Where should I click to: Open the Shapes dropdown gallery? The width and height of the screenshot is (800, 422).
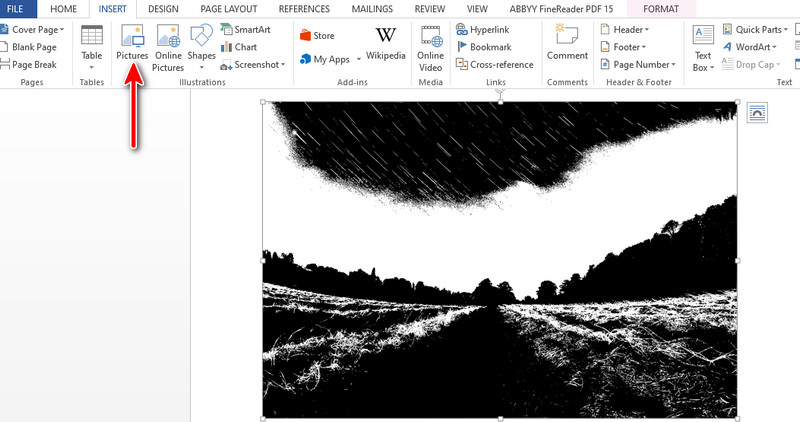point(202,46)
